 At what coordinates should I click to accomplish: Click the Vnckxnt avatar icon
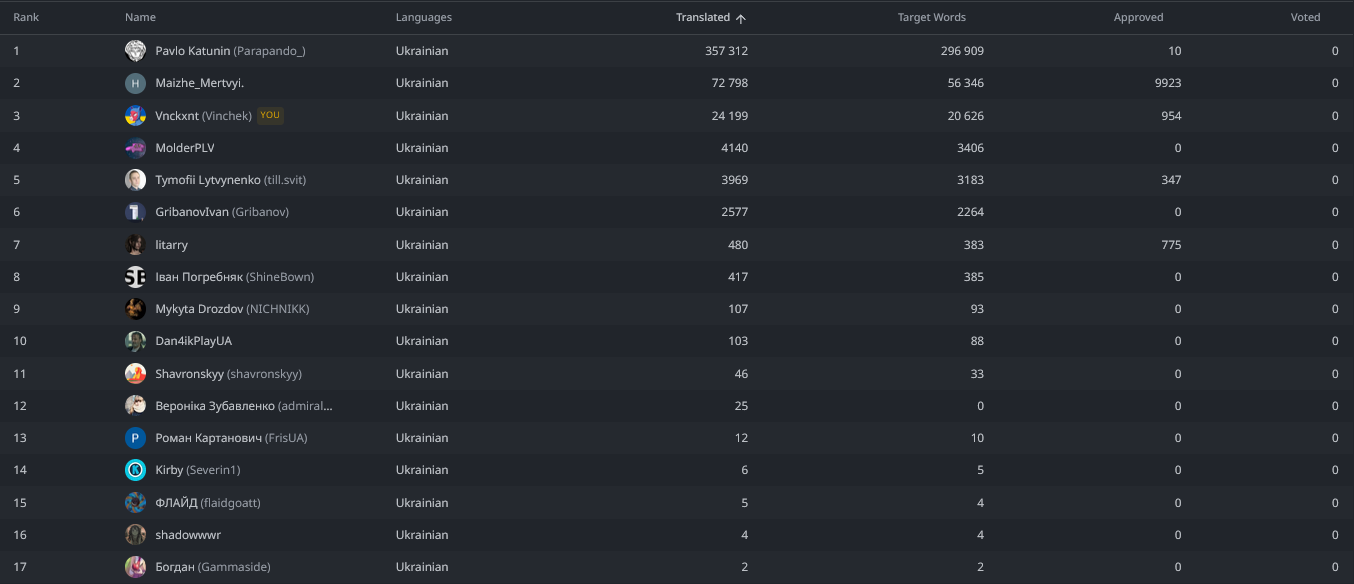point(135,116)
